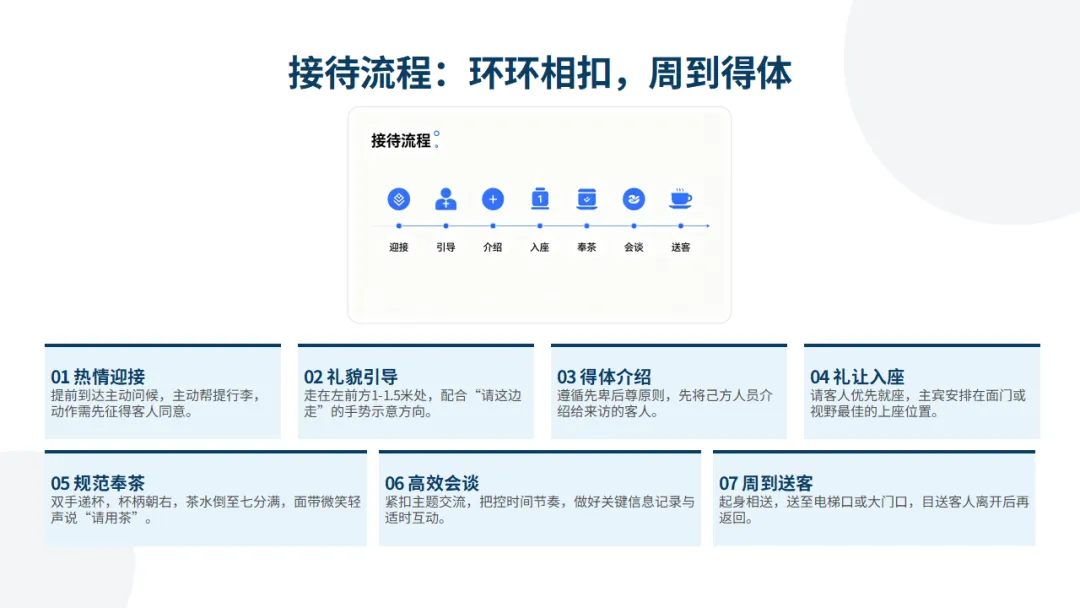Click the 送客 coffee cup icon
1080x608 pixels.
coord(681,198)
